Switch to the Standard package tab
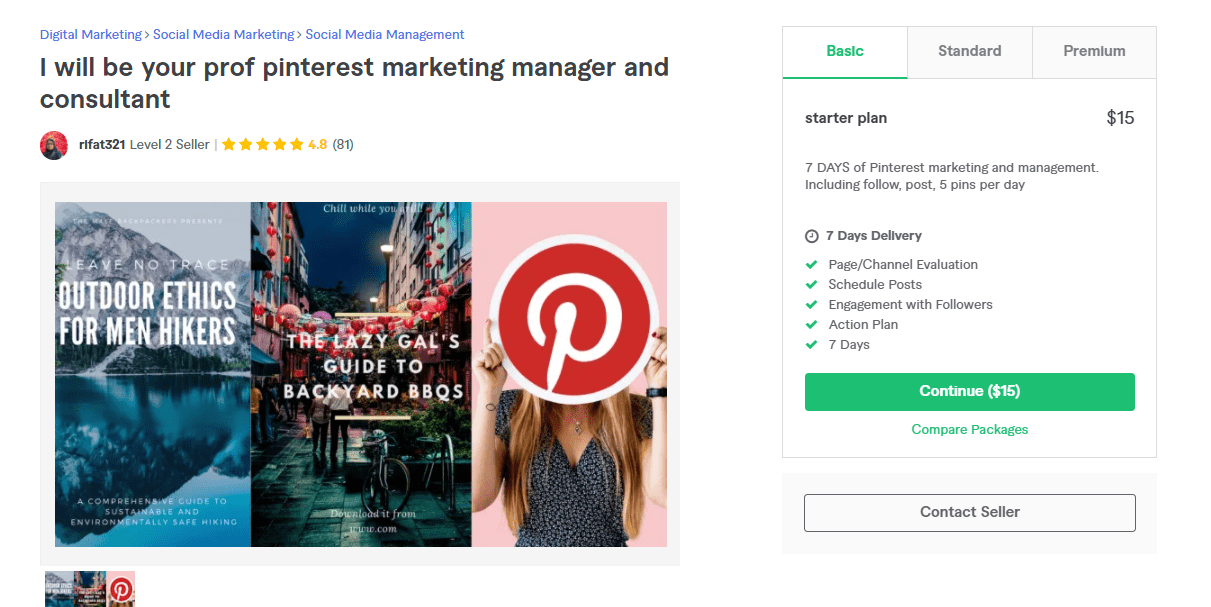The width and height of the screenshot is (1211, 607). (970, 52)
